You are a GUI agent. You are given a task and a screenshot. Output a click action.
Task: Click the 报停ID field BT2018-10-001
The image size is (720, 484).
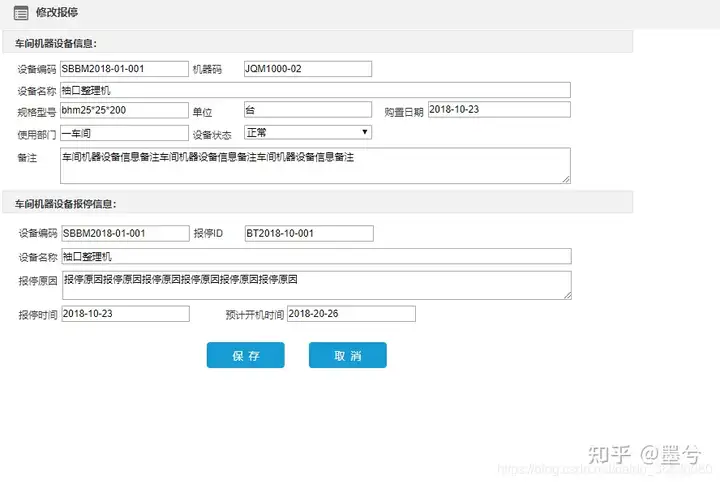coord(309,233)
